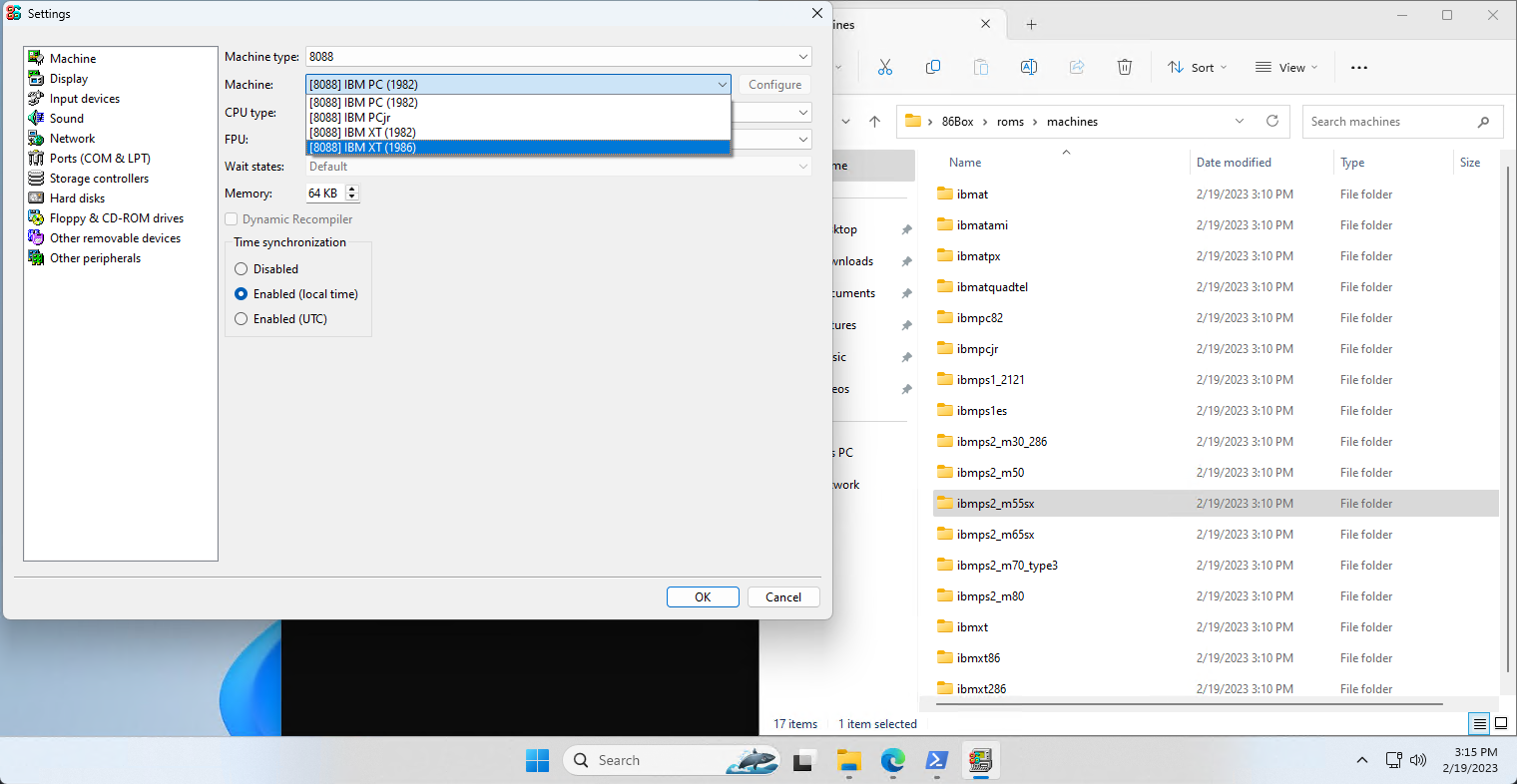Open the Sort menu in File Explorer
1517x784 pixels.
[x=1196, y=67]
